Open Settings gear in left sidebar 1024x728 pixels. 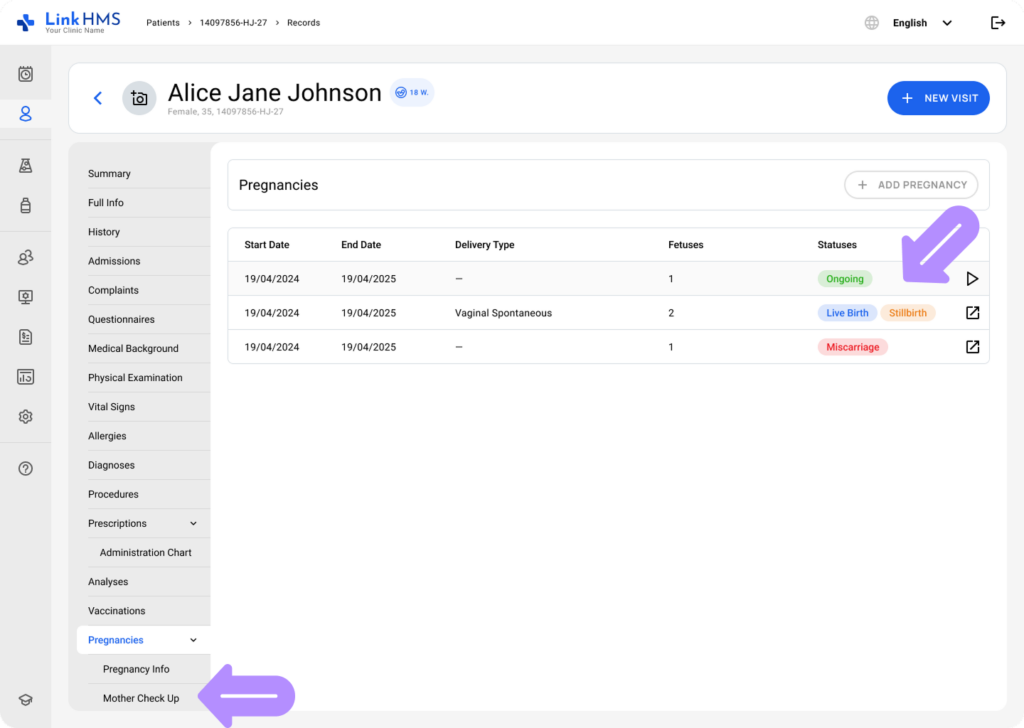[26, 417]
